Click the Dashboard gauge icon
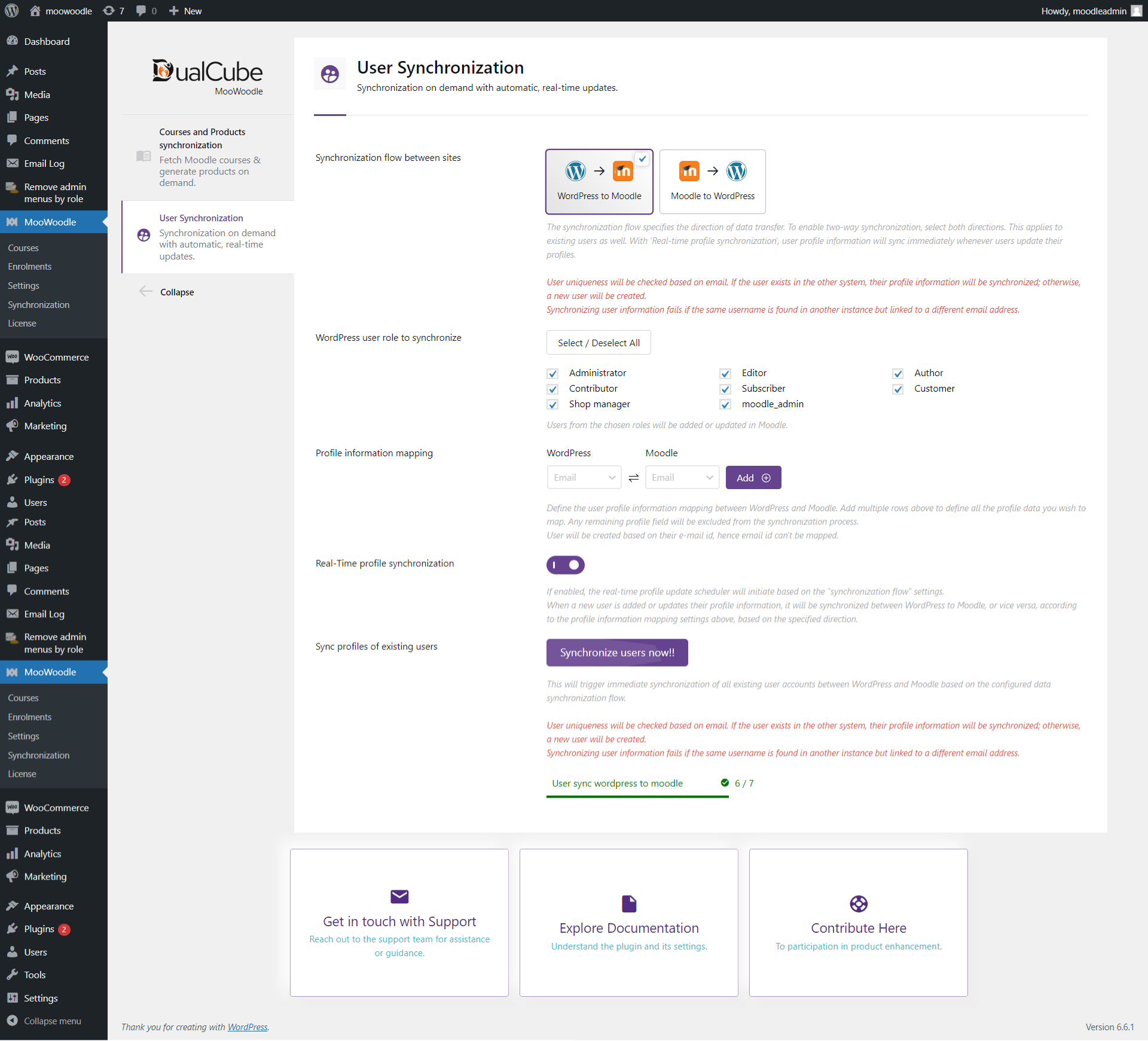The height and width of the screenshot is (1041, 1148). pyautogui.click(x=13, y=41)
